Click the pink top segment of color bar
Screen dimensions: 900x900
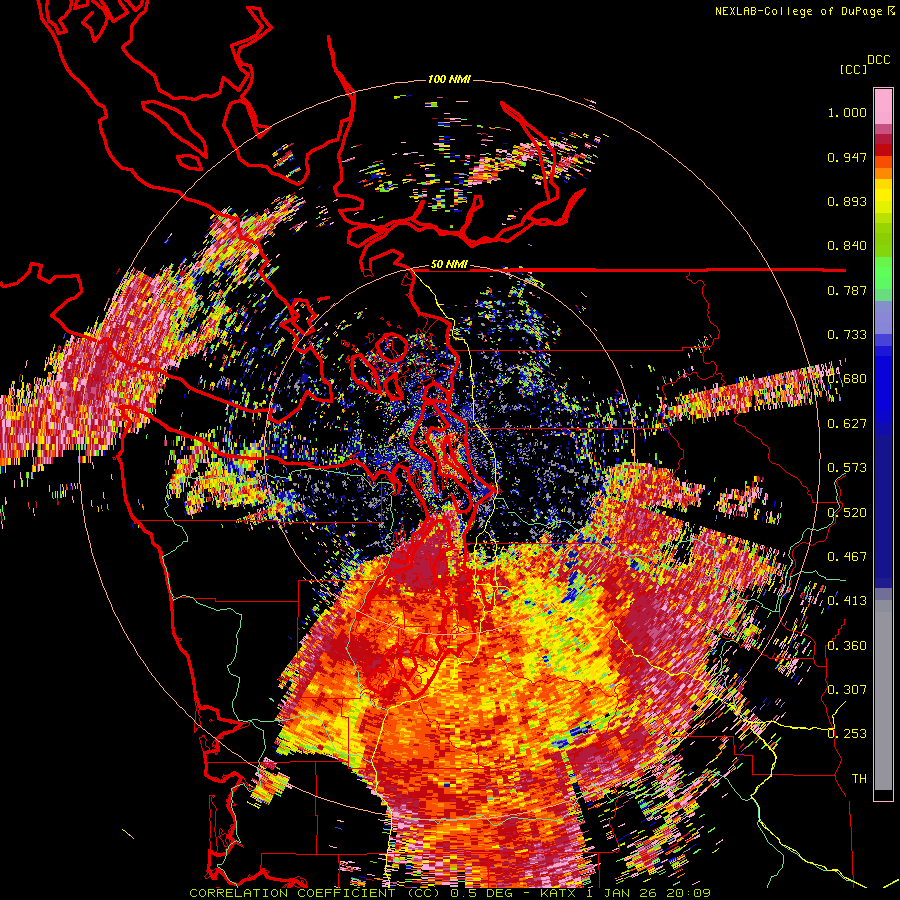coord(883,106)
